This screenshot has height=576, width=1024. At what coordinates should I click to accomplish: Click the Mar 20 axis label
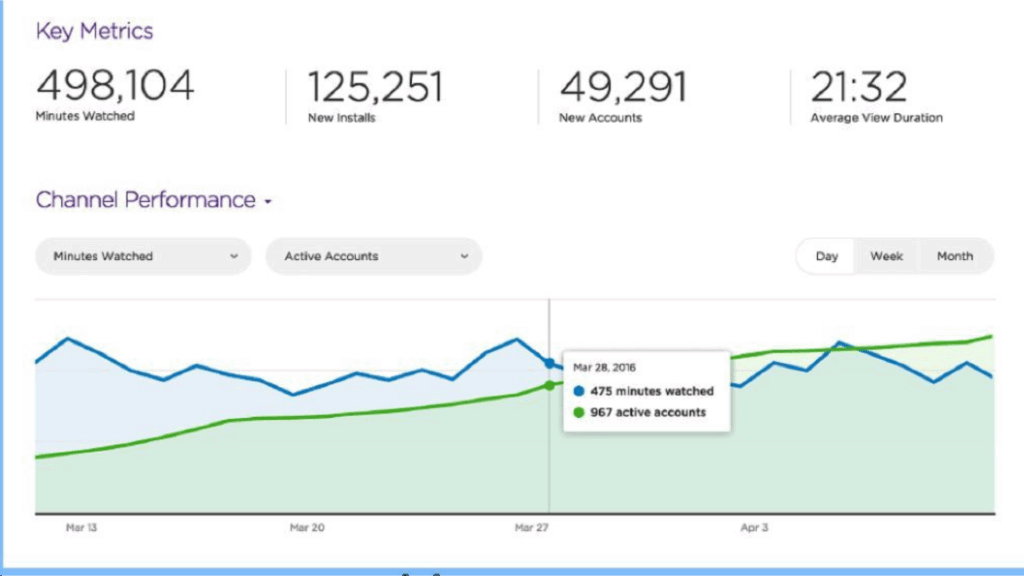click(307, 527)
